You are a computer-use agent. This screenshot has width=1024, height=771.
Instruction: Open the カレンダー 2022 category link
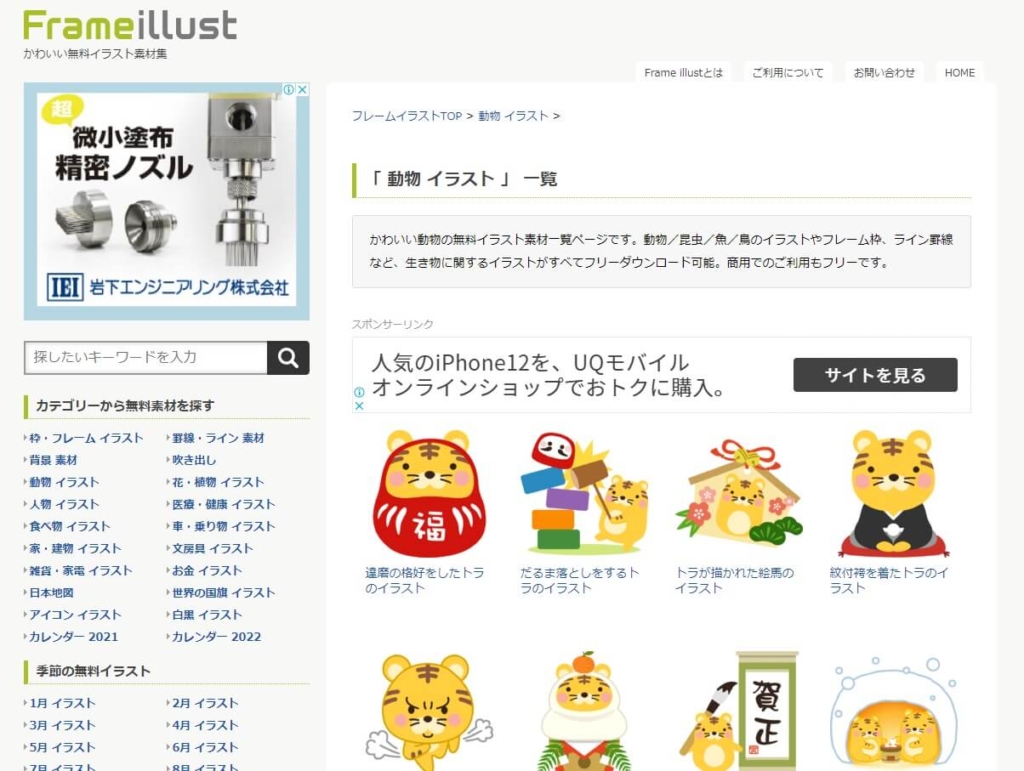point(216,637)
